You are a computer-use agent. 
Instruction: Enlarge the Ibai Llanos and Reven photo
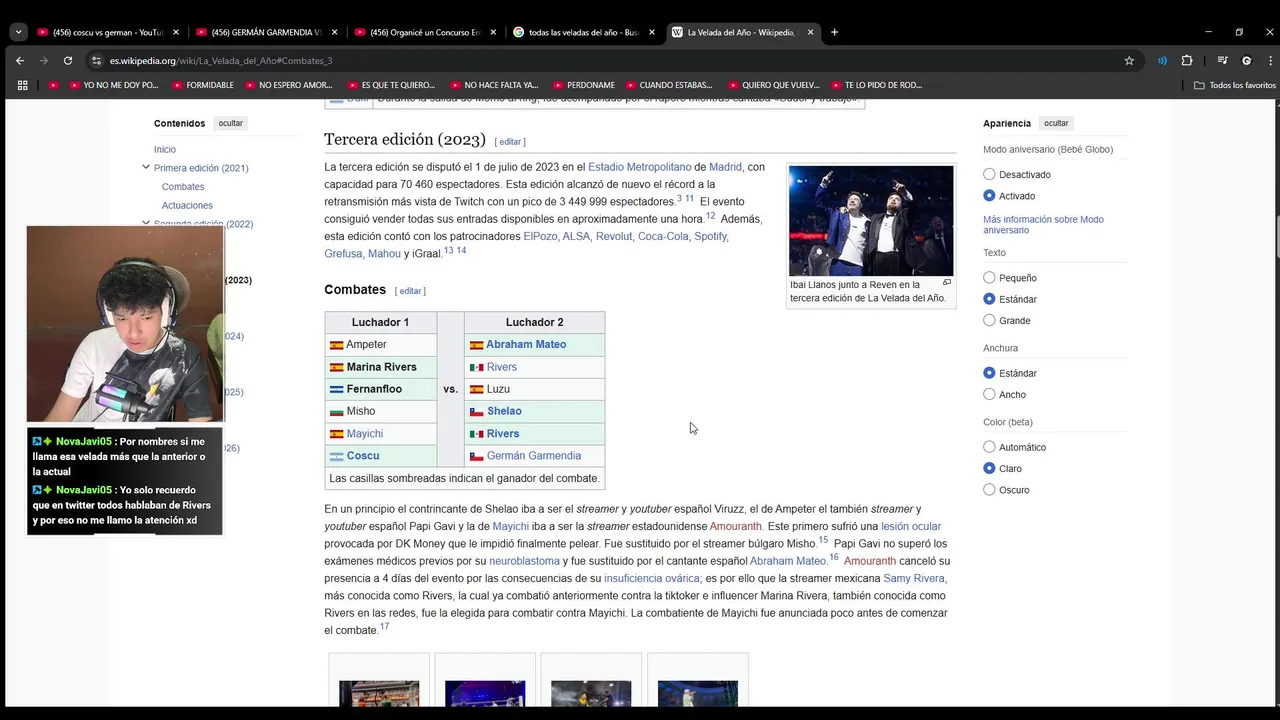871,221
